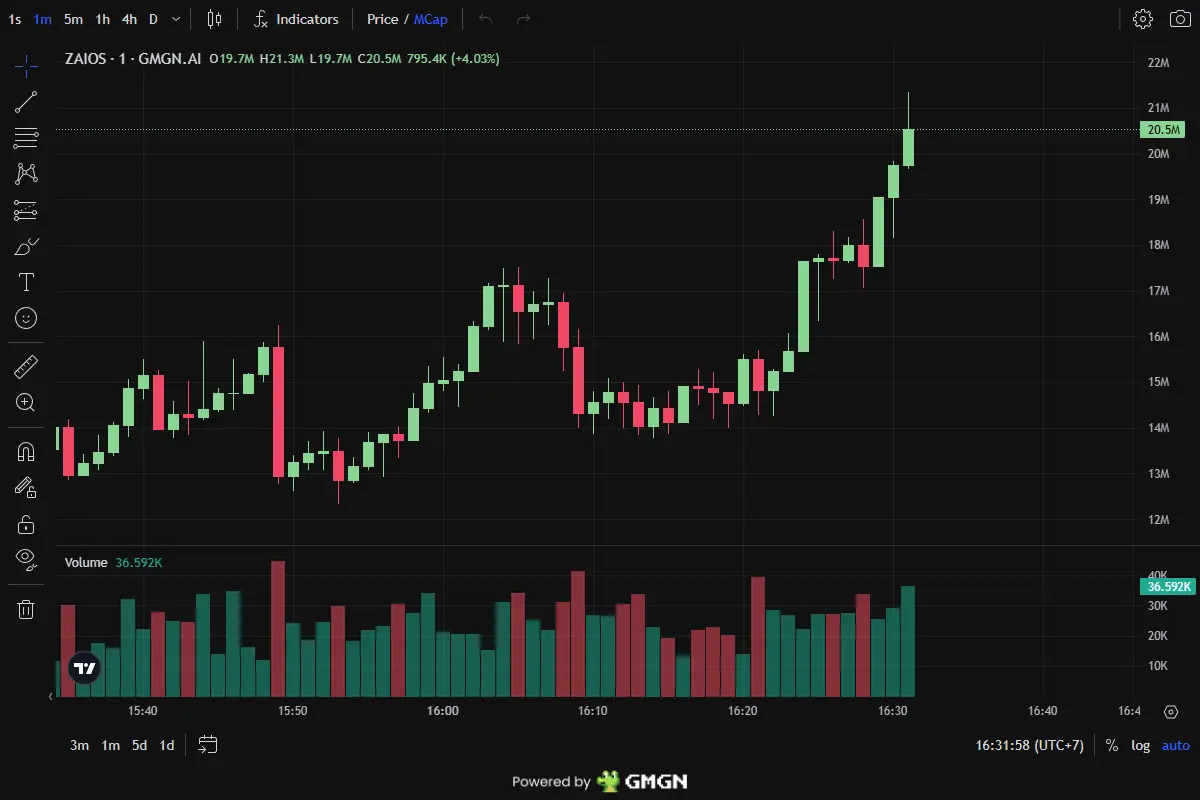Viewport: 1200px width, 800px height.
Task: Take a chart snapshot with camera icon
Action: 1179,19
